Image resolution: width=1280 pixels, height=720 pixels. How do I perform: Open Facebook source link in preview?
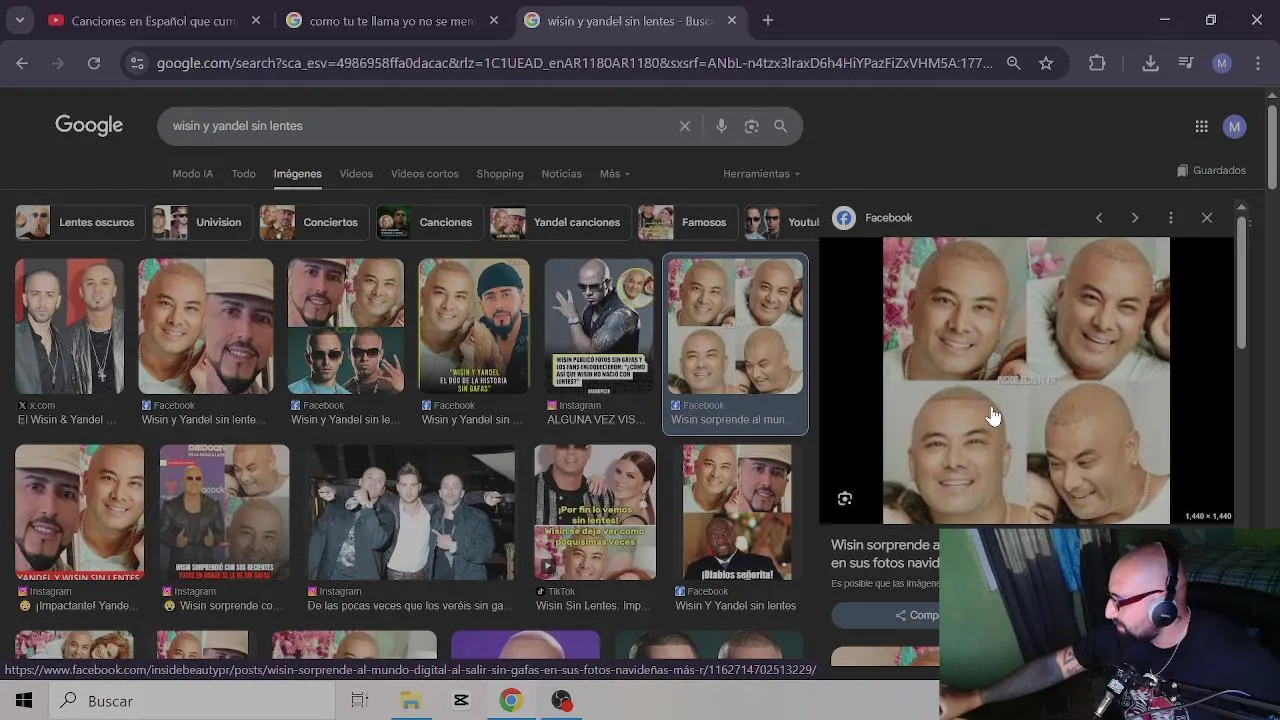point(873,218)
